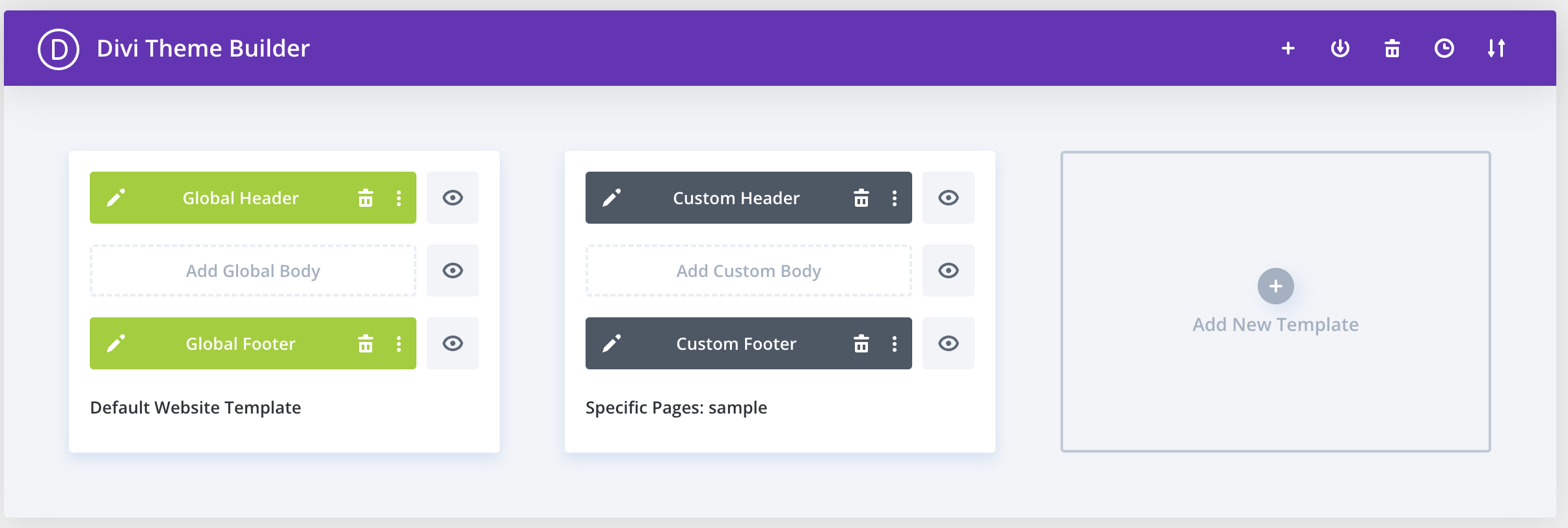
Task: Add New Template plus button
Action: tap(1275, 286)
